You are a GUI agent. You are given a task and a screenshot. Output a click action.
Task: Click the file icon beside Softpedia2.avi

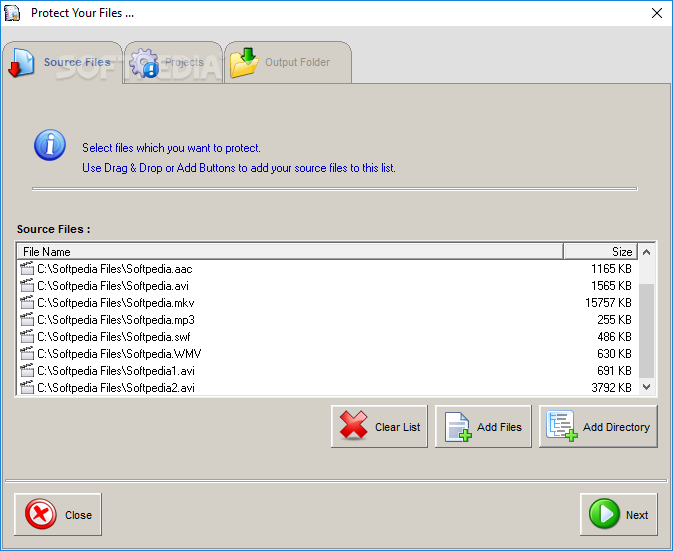(27, 388)
